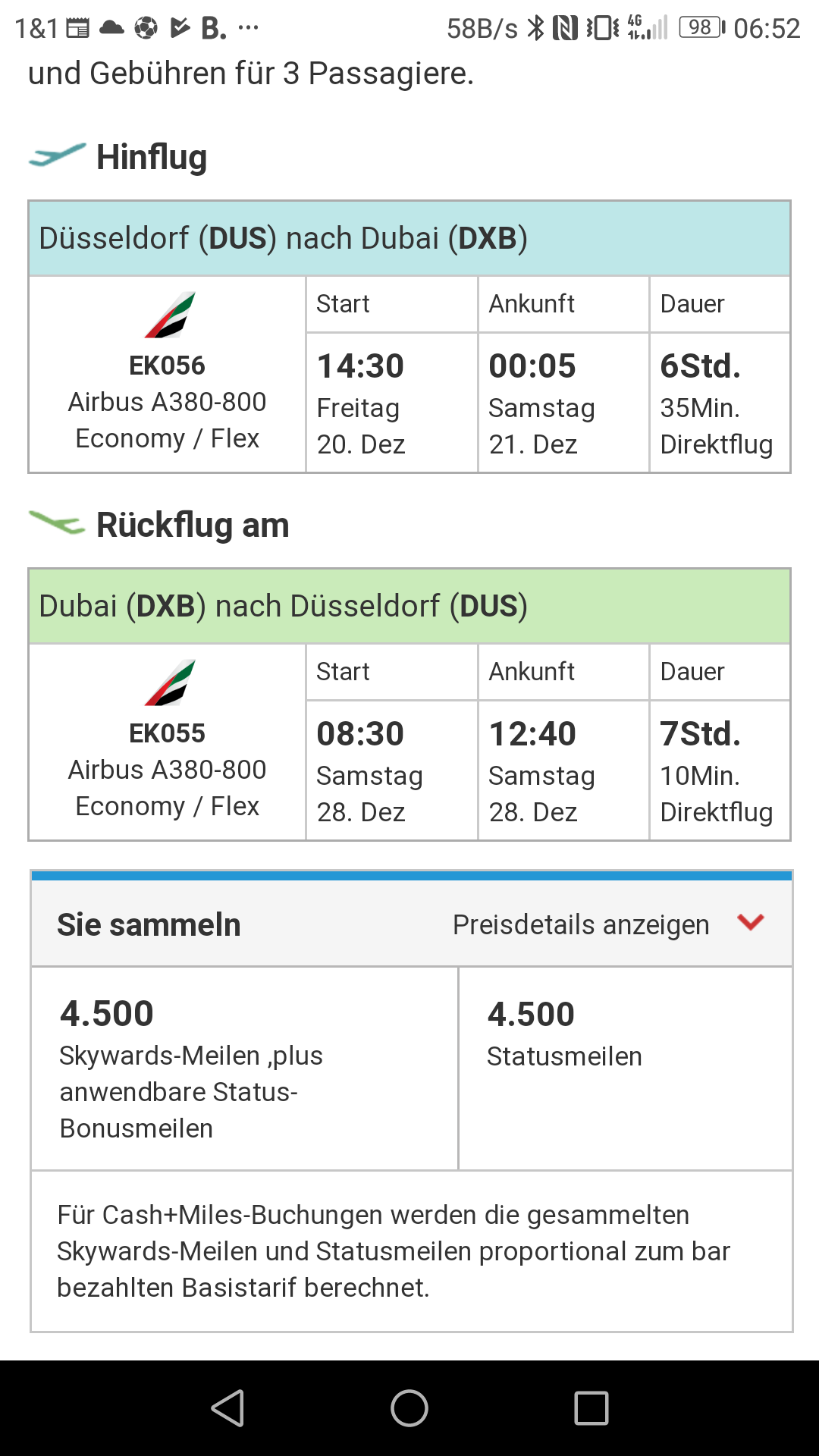Tap the Bluetooth icon in status bar
Viewport: 819px width, 1456px height.
[536, 28]
